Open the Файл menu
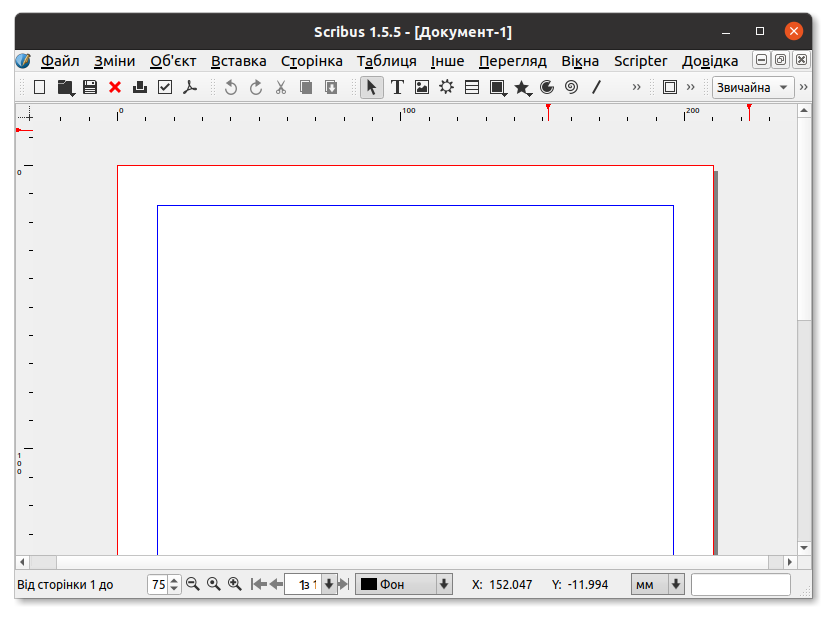The width and height of the screenshot is (831, 617). point(60,61)
